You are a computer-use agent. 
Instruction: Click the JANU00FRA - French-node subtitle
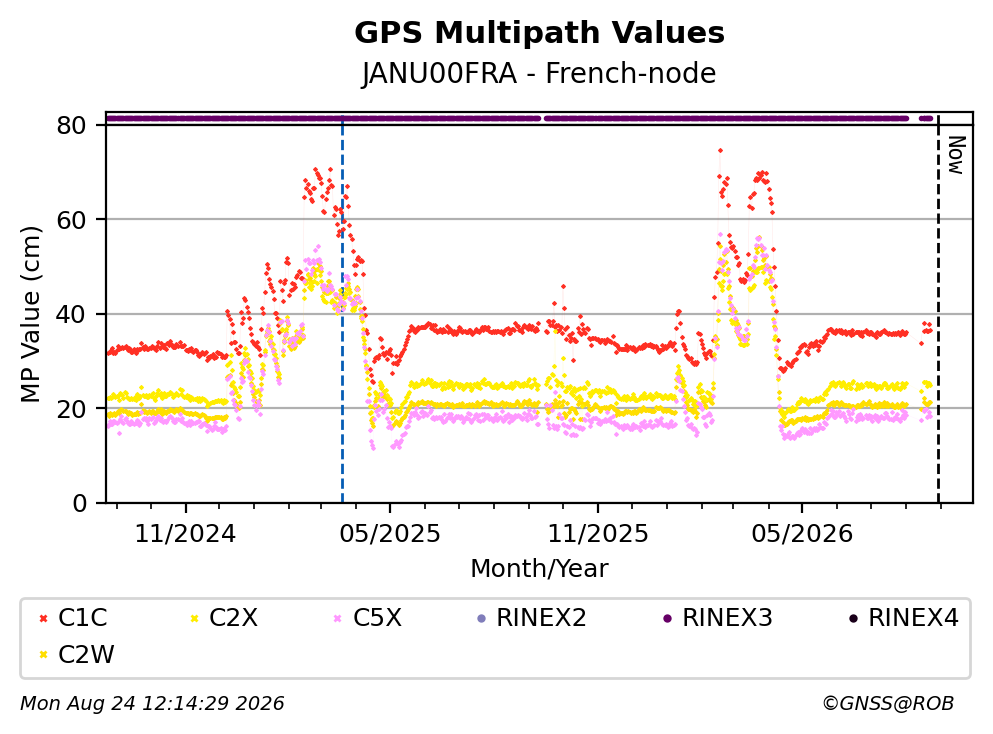[539, 73]
